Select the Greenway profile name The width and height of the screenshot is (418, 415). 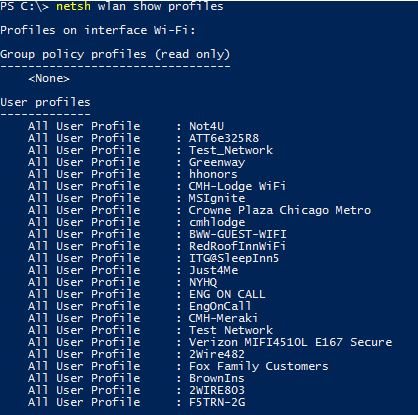[x=217, y=162]
